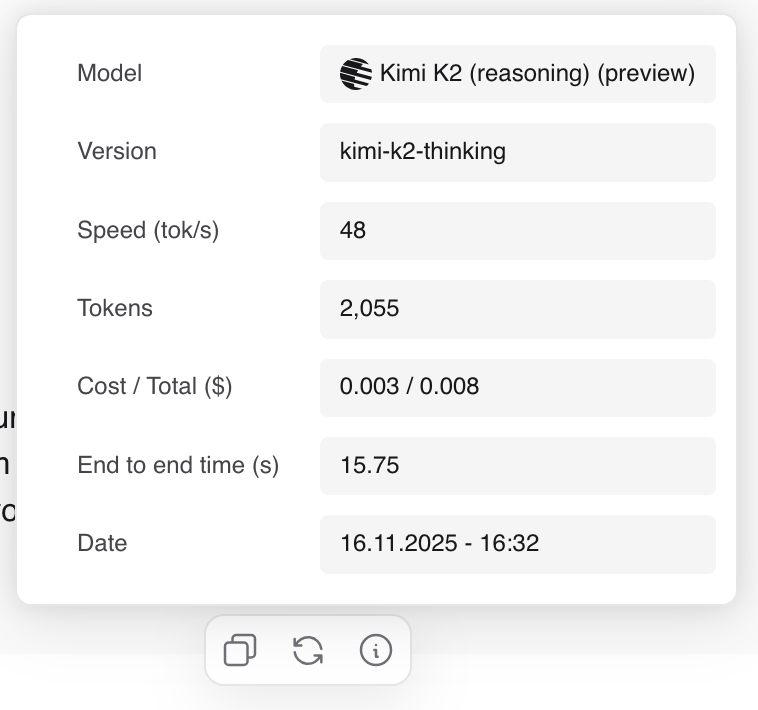Click the 'Version' row label
Viewport: 758px width, 710px height.
117,152
